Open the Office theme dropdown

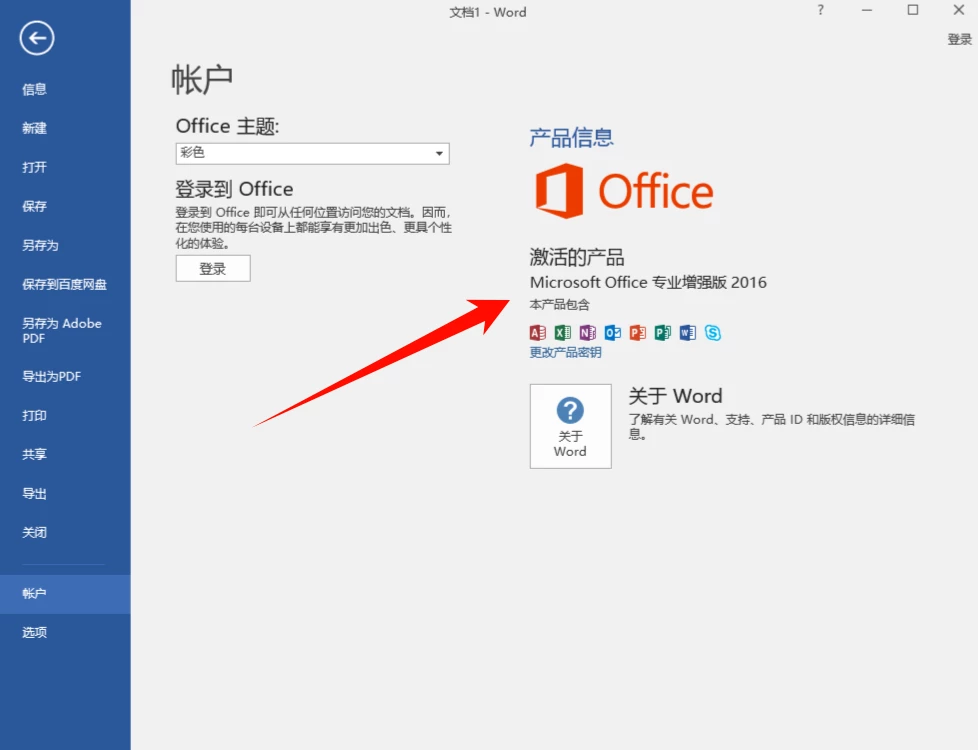tap(312, 153)
